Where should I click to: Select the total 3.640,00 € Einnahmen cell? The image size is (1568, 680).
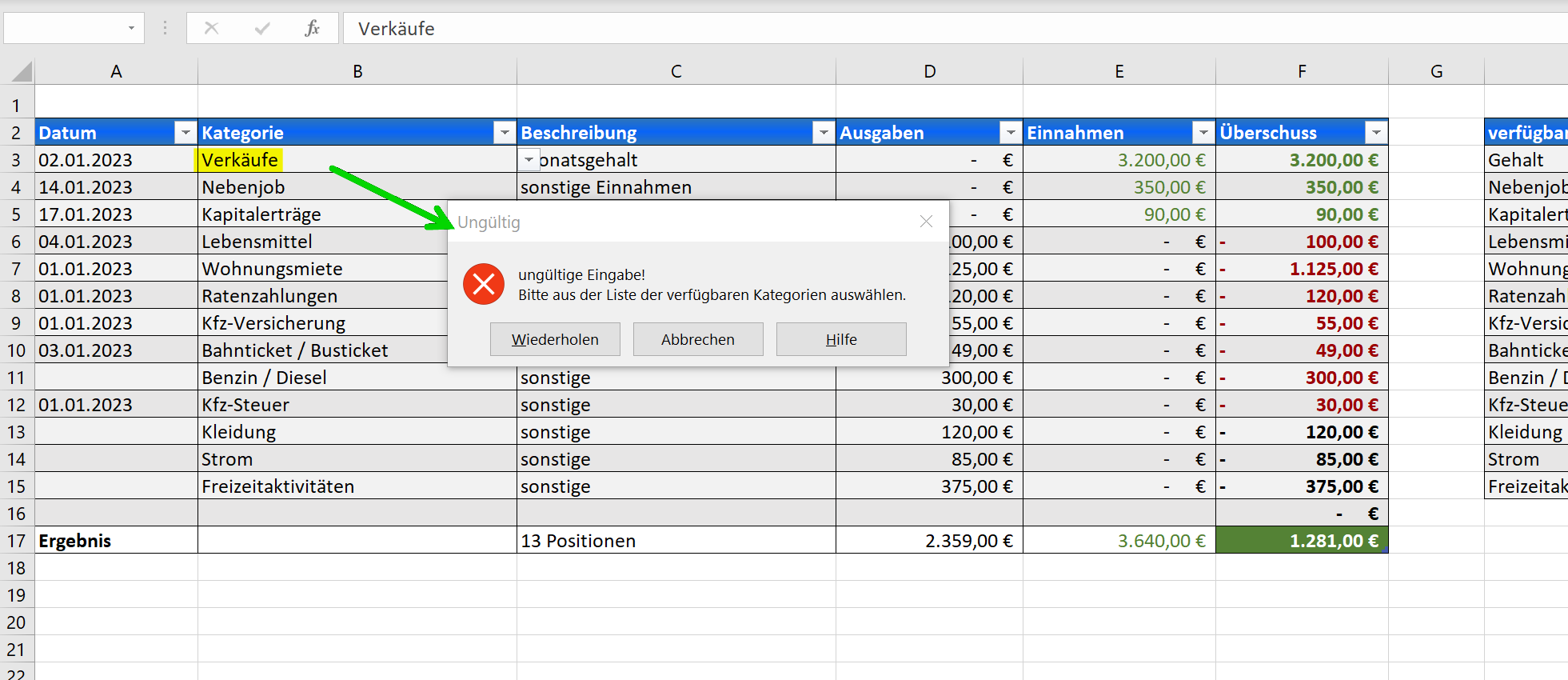1119,541
